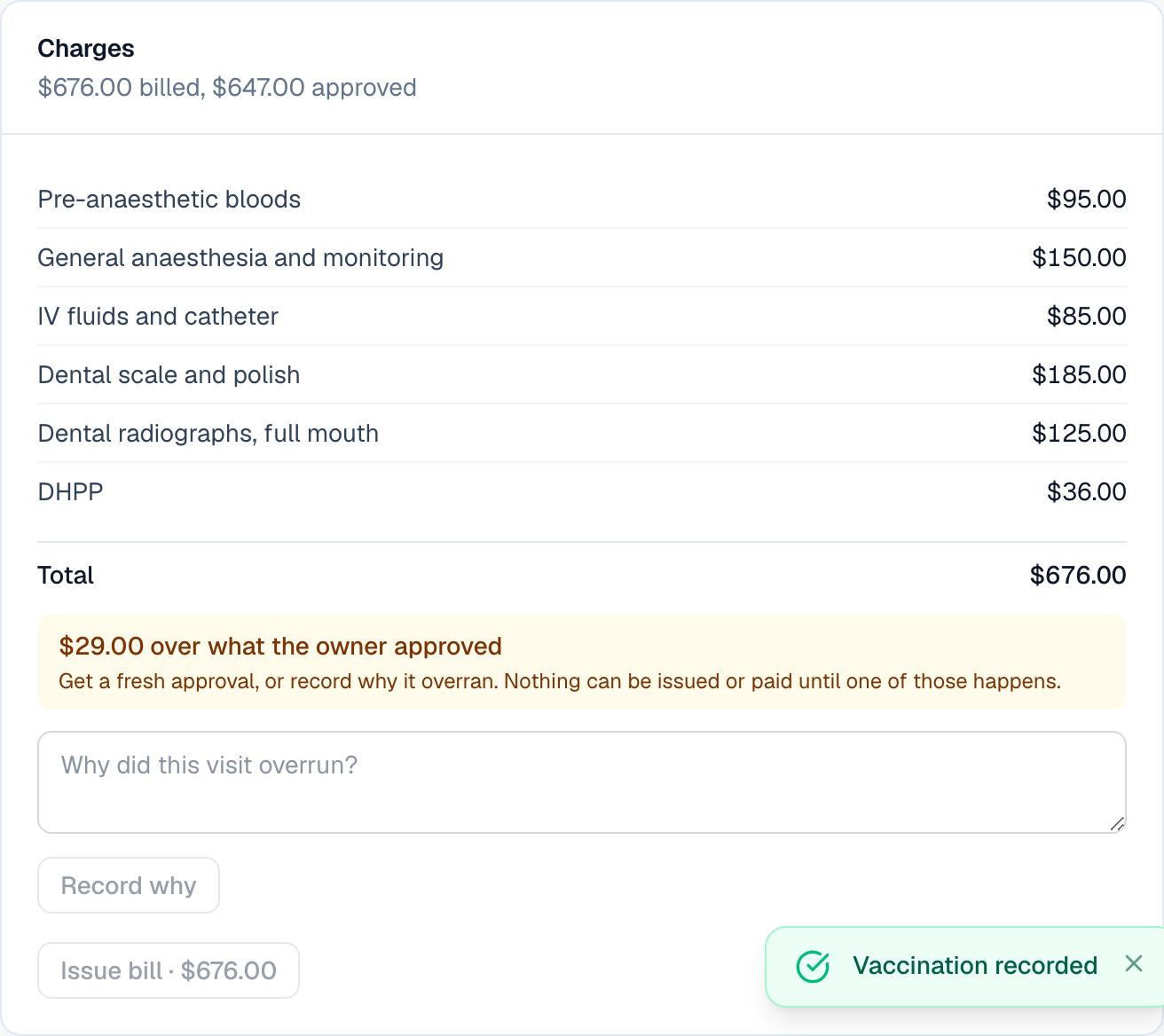1164x1036 pixels.
Task: Select General anaesthesia and monitoring line item
Action: pyautogui.click(x=582, y=258)
